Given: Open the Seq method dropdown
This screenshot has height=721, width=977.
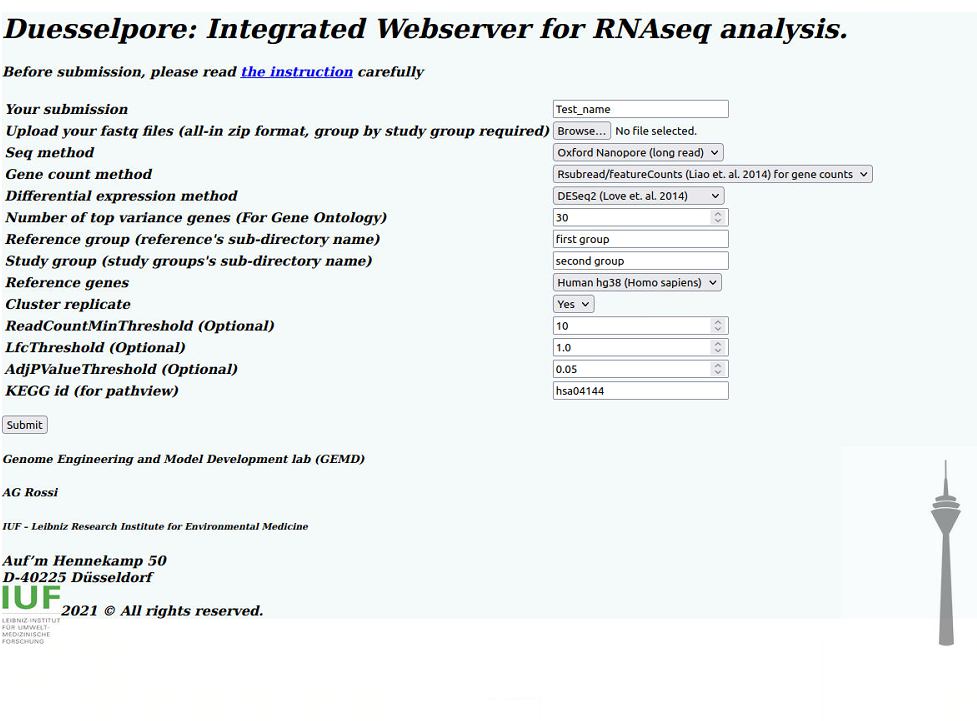Looking at the screenshot, I should point(638,153).
